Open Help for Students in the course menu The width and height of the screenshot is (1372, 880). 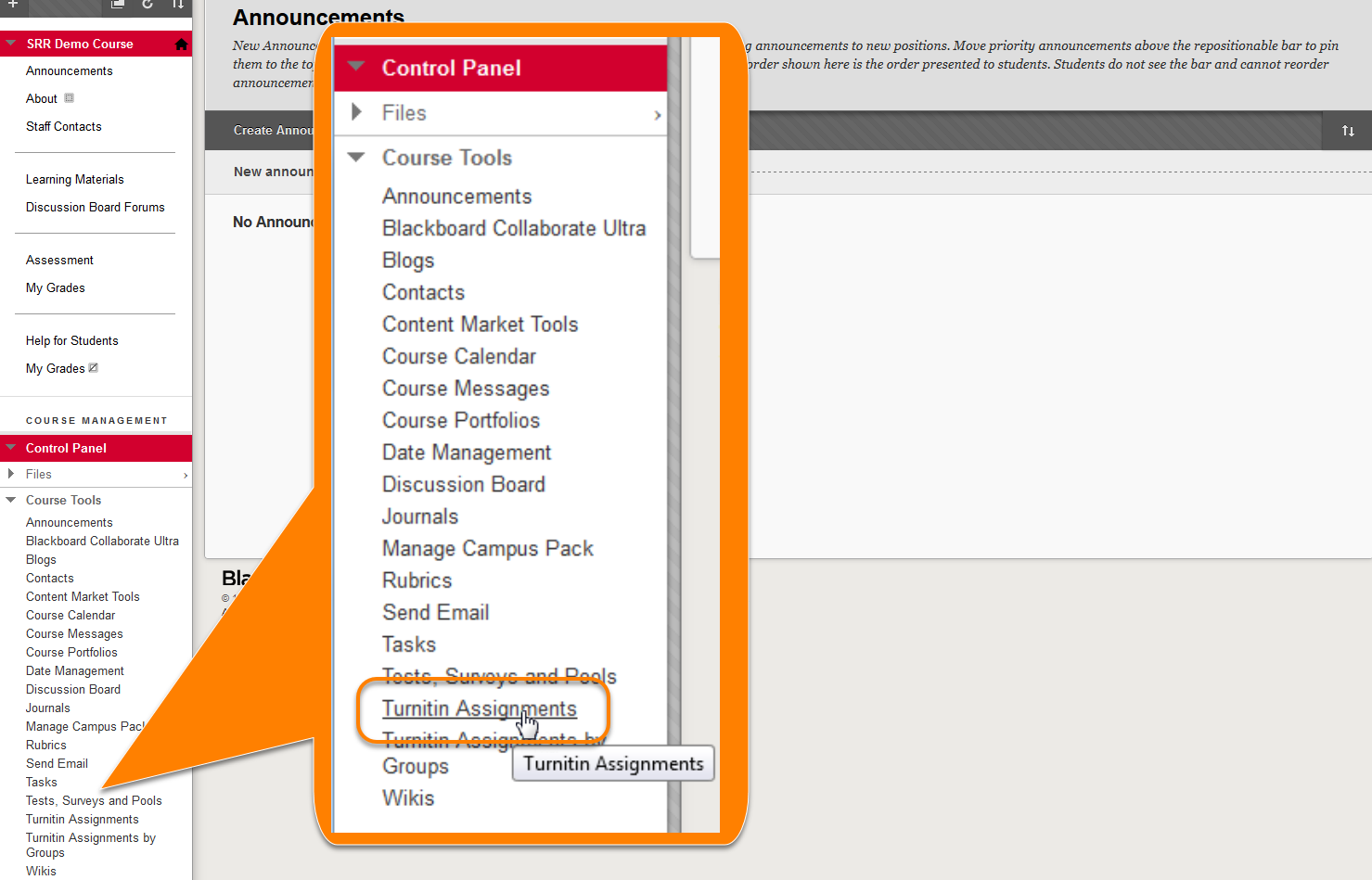[x=72, y=340]
